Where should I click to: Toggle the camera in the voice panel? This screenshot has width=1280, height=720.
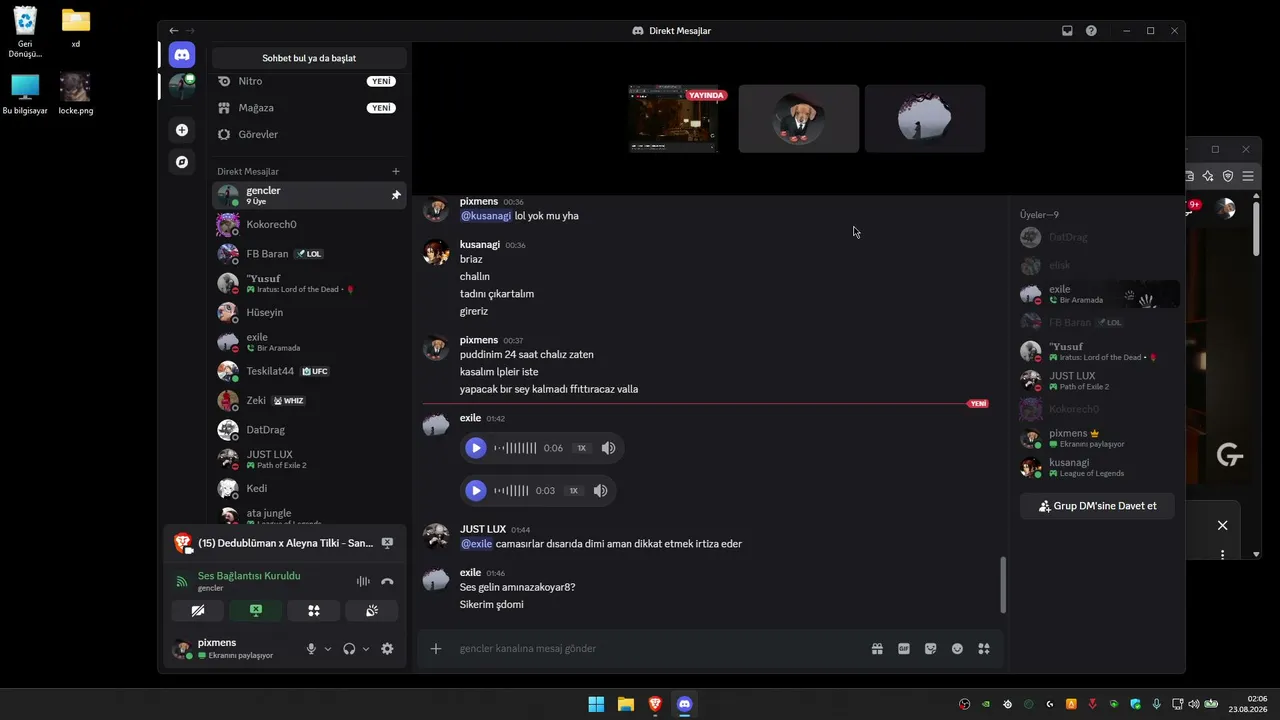tap(198, 611)
